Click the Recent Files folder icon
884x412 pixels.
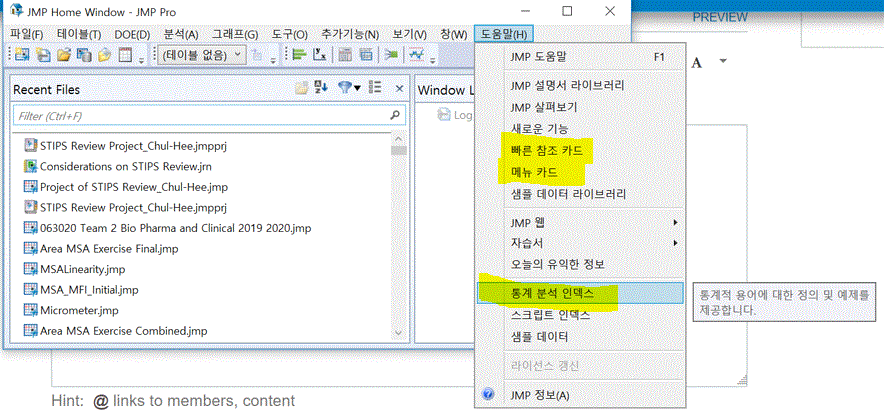[x=303, y=88]
